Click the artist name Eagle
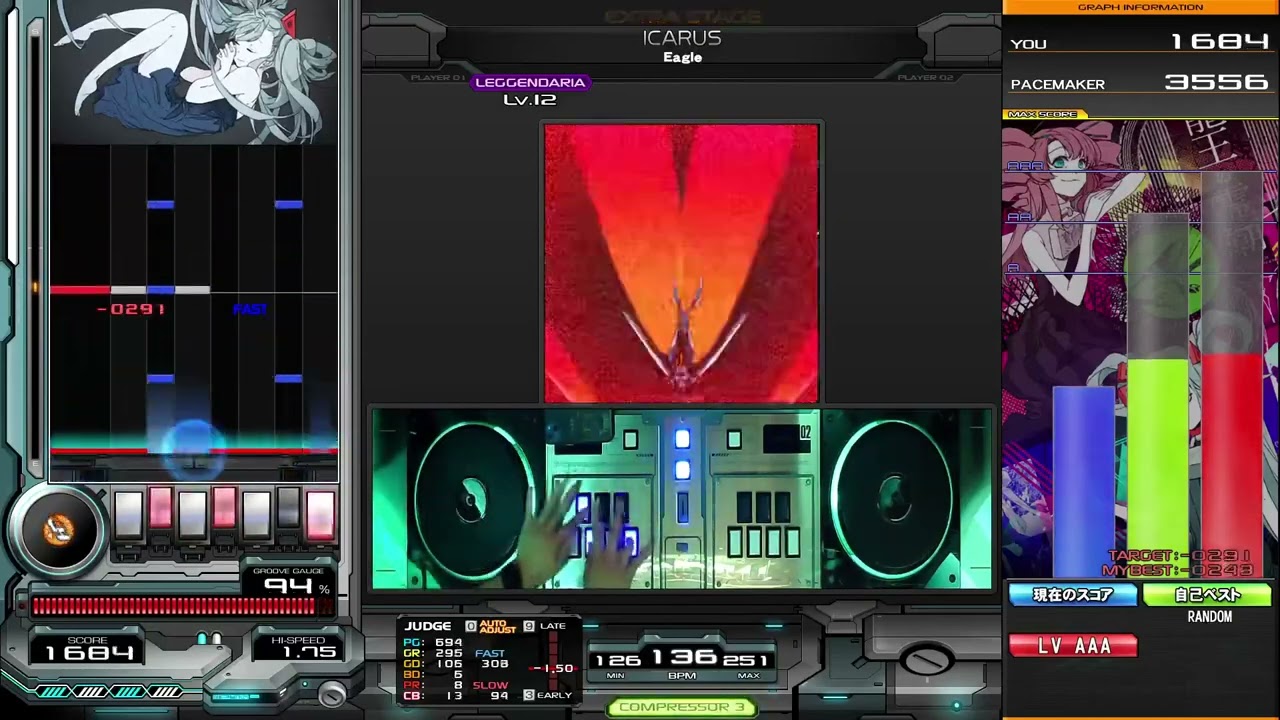Image resolution: width=1280 pixels, height=720 pixels. 682,57
